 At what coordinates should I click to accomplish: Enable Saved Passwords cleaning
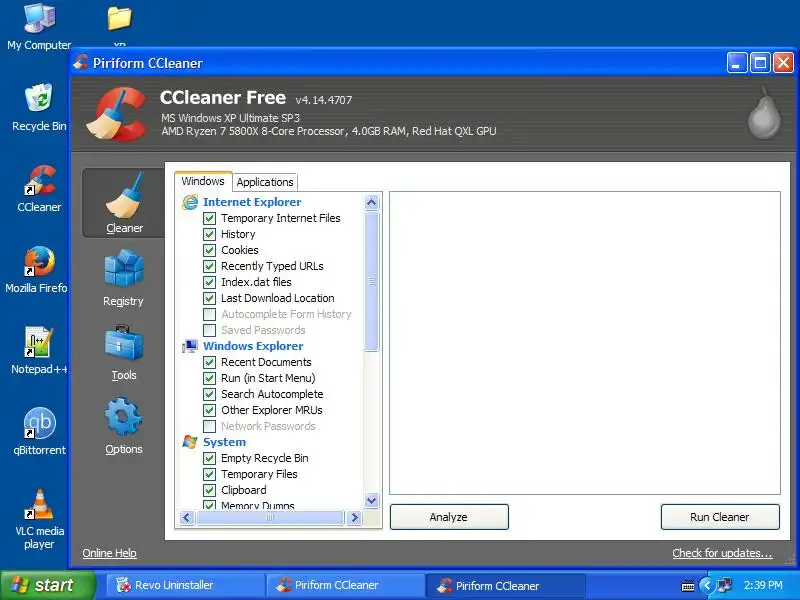[209, 330]
